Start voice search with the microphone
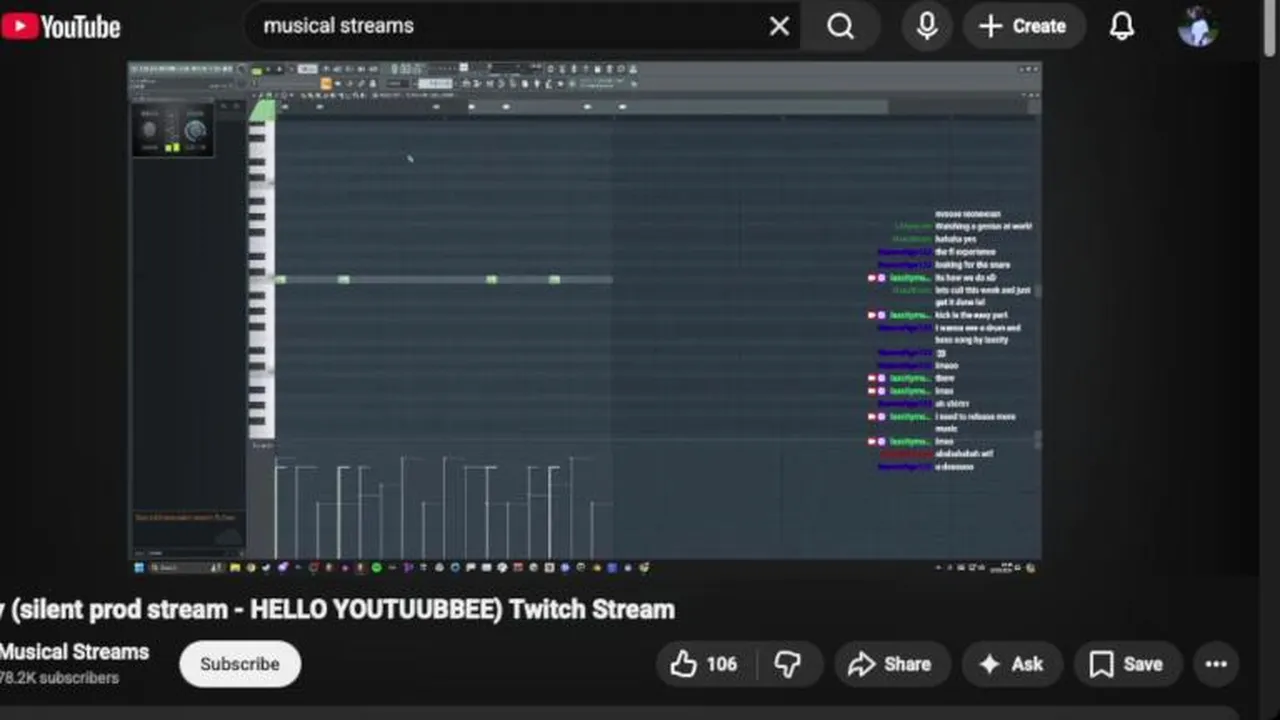This screenshot has width=1280, height=720. coord(927,27)
